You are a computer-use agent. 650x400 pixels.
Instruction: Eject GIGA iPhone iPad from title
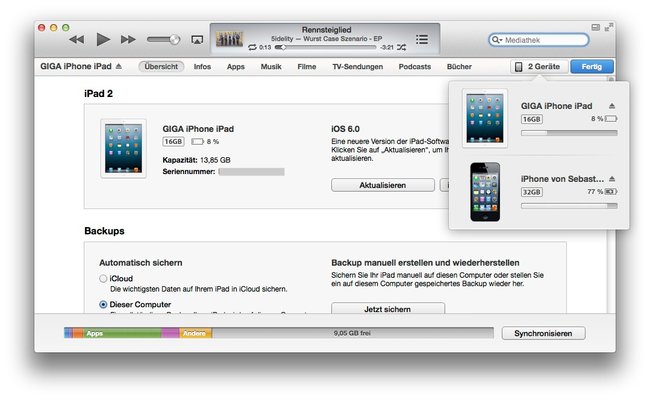point(119,66)
